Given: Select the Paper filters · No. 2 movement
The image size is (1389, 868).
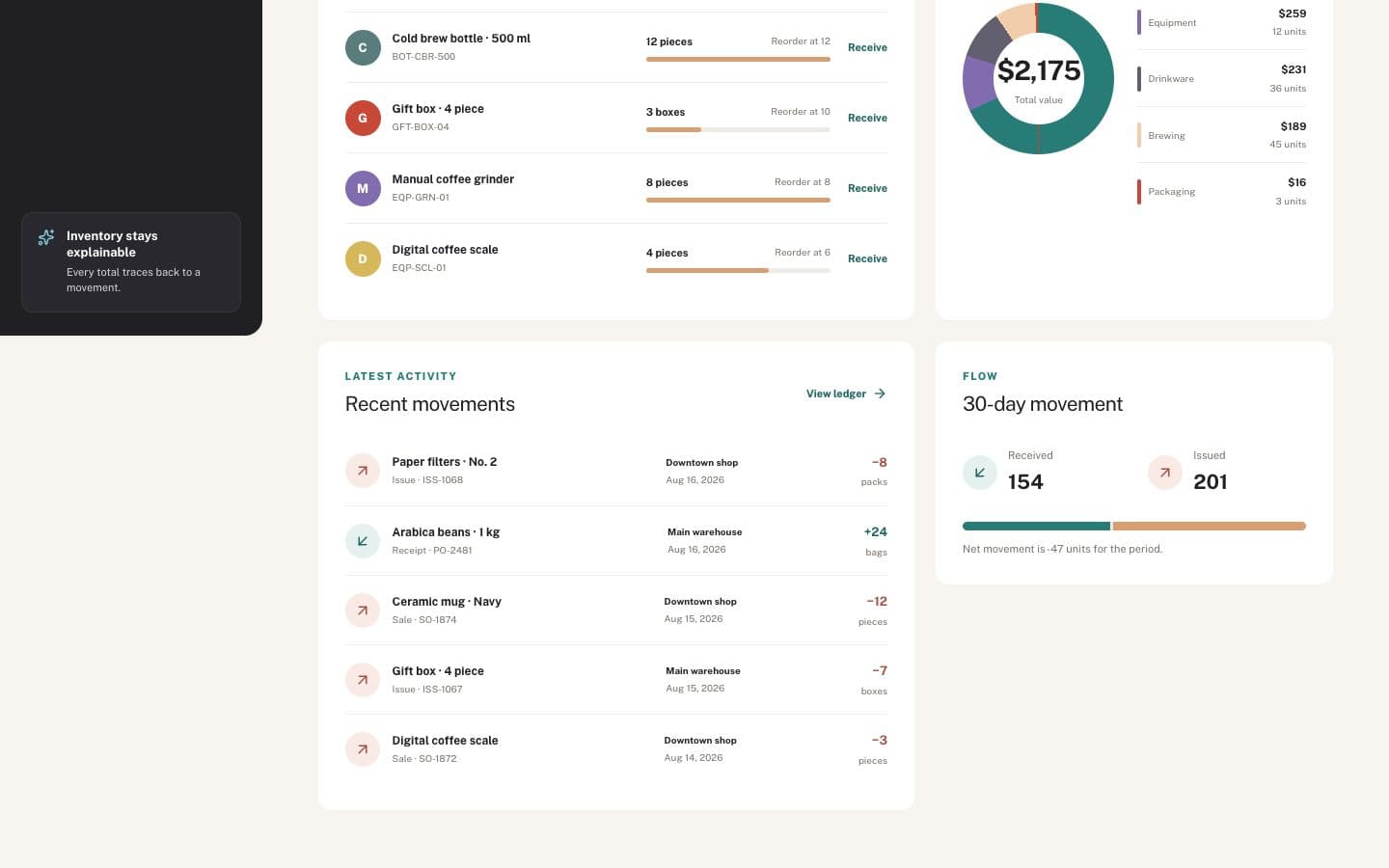Looking at the screenshot, I should click(x=616, y=471).
